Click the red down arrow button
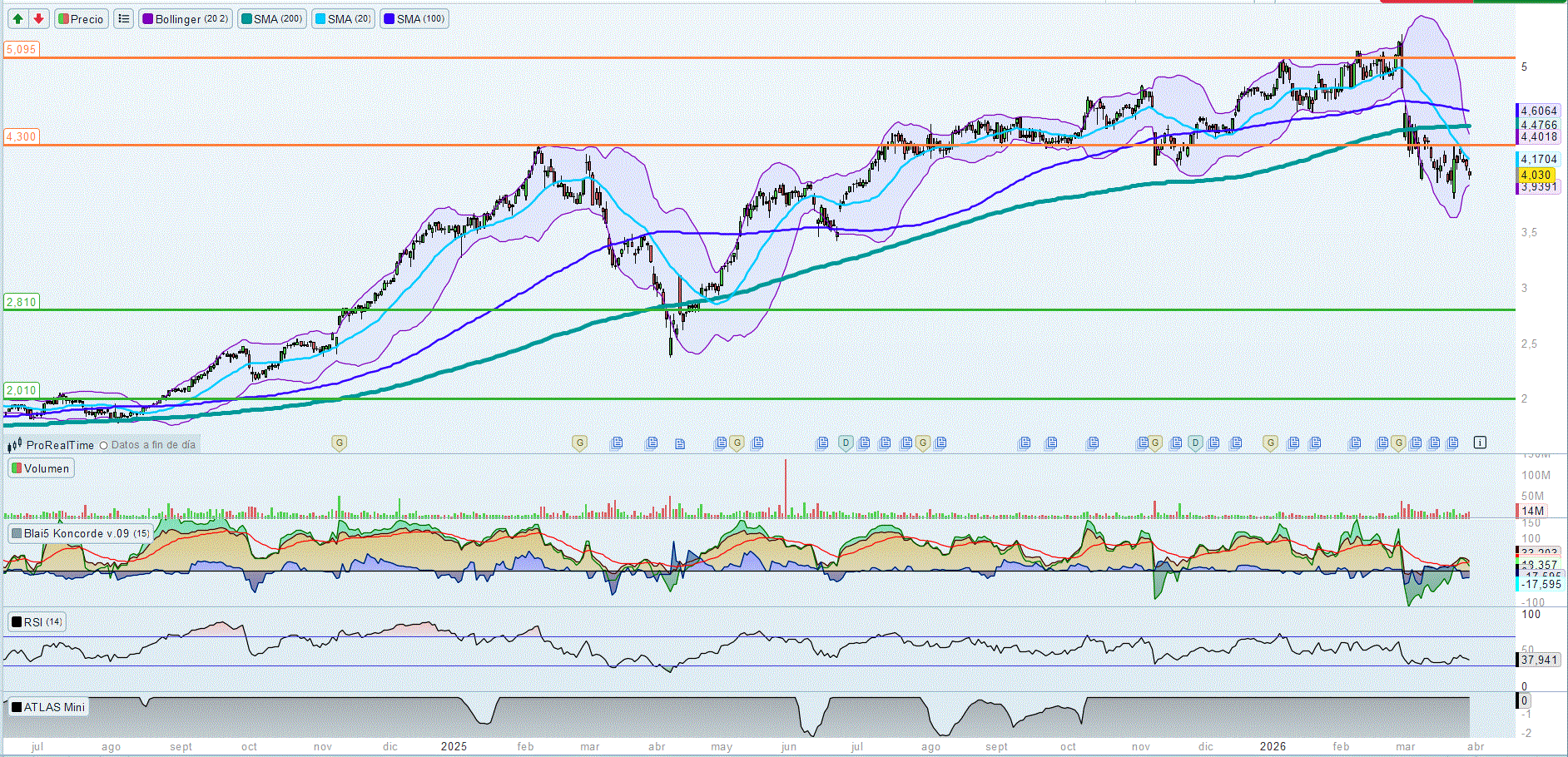This screenshot has height=757, width=1568. pyautogui.click(x=38, y=18)
